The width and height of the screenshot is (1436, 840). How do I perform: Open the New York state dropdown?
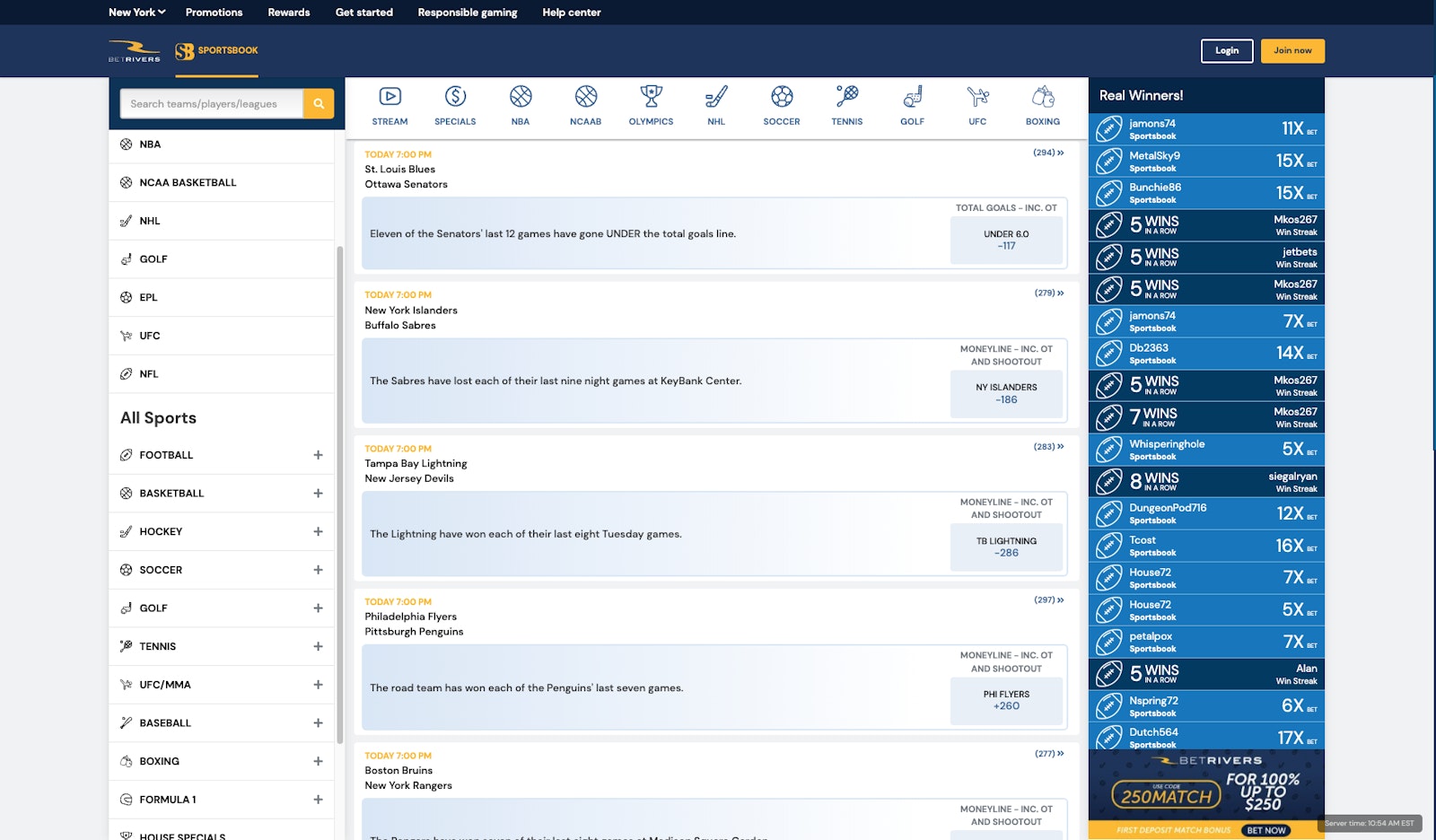(136, 13)
